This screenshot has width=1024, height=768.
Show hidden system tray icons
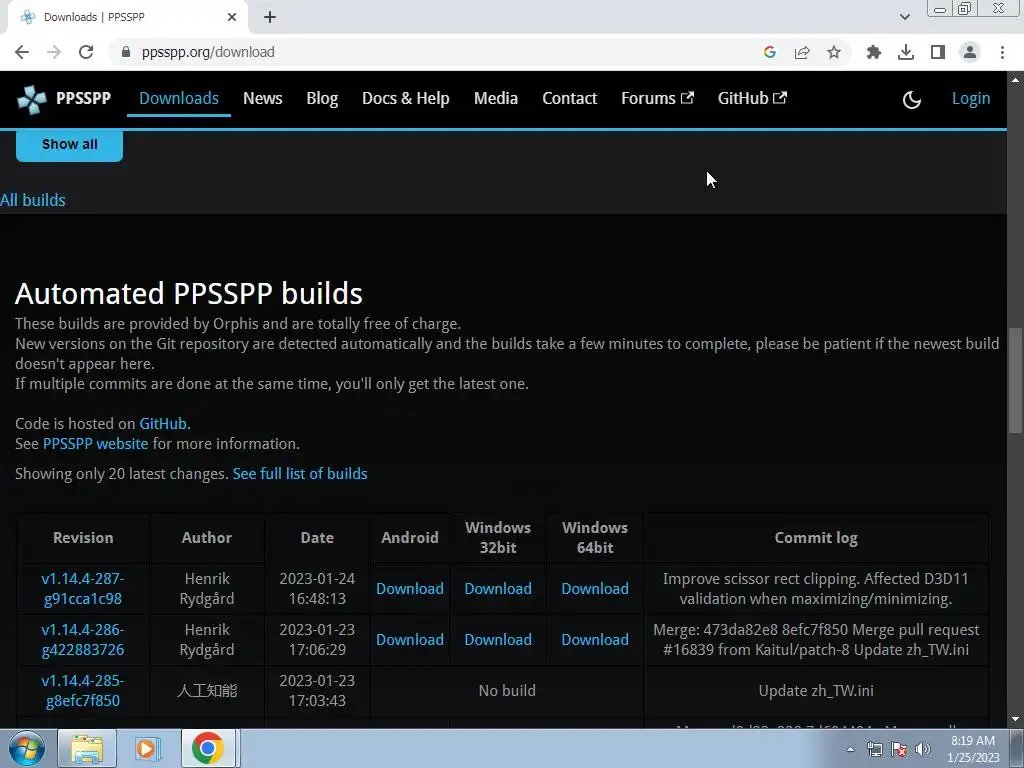tap(850, 749)
